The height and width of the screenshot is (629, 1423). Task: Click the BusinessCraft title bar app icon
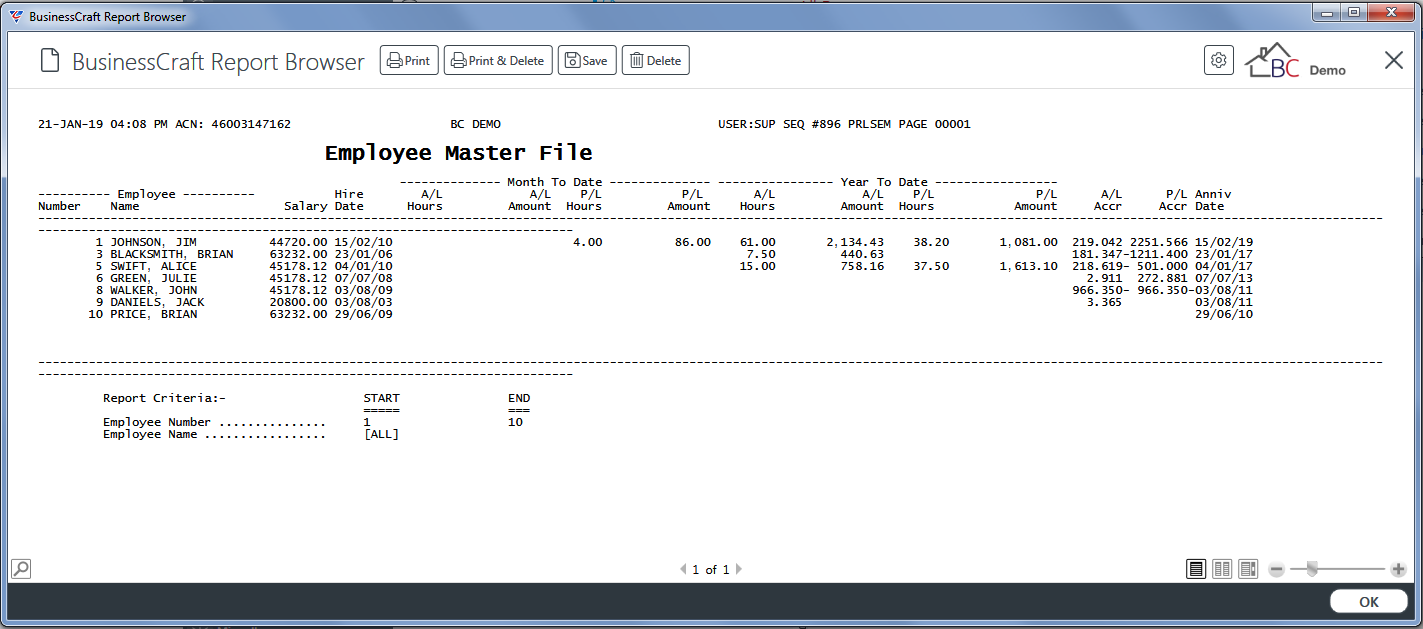click(x=16, y=16)
